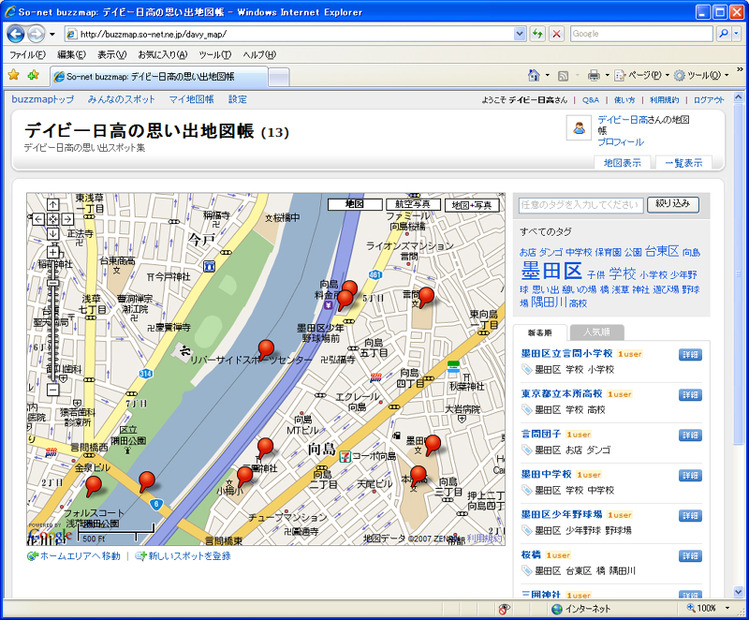The height and width of the screenshot is (620, 749).
Task: Zoom in the map with plus button
Action: click(53, 252)
